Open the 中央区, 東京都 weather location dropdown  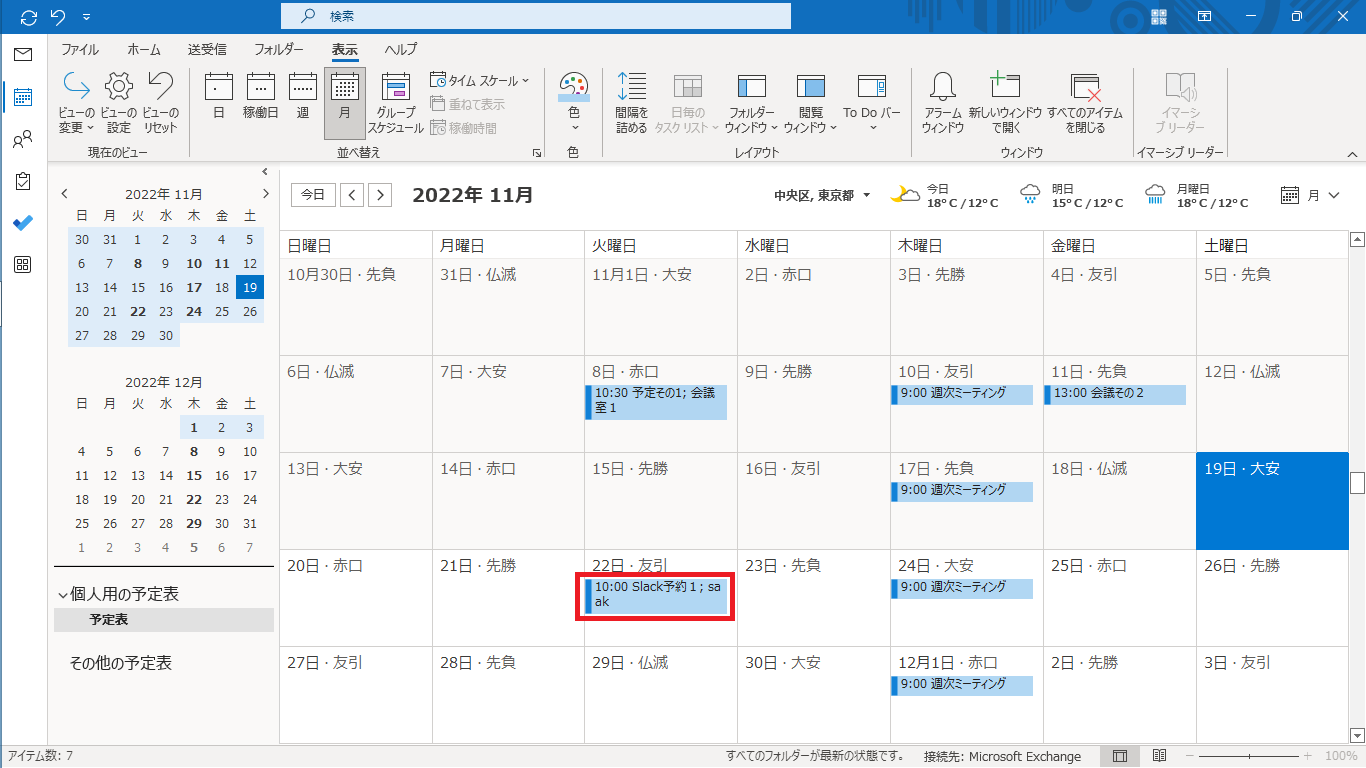(x=822, y=195)
